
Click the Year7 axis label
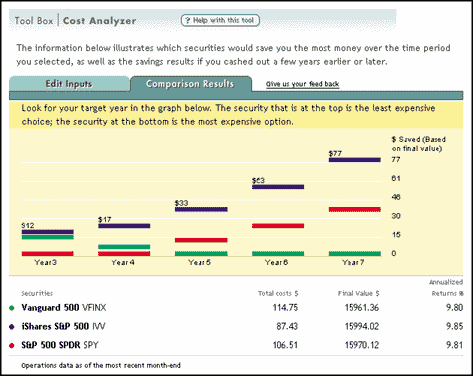point(353,262)
